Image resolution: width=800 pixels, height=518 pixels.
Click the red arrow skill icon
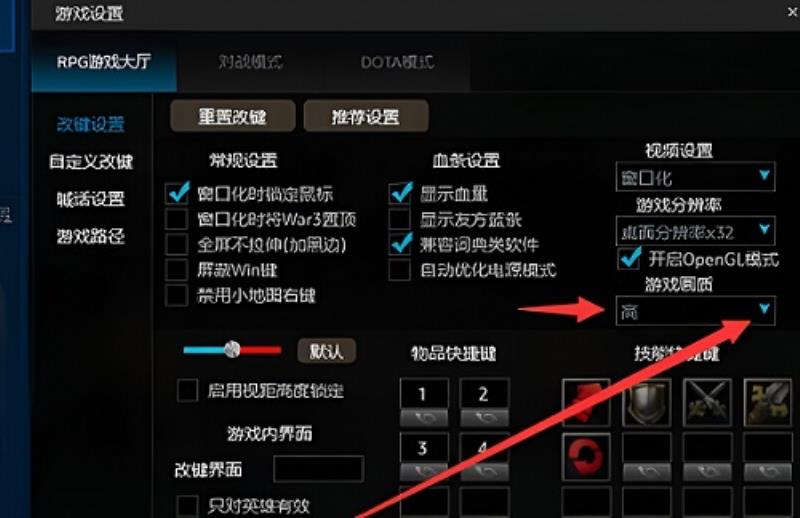pyautogui.click(x=586, y=402)
